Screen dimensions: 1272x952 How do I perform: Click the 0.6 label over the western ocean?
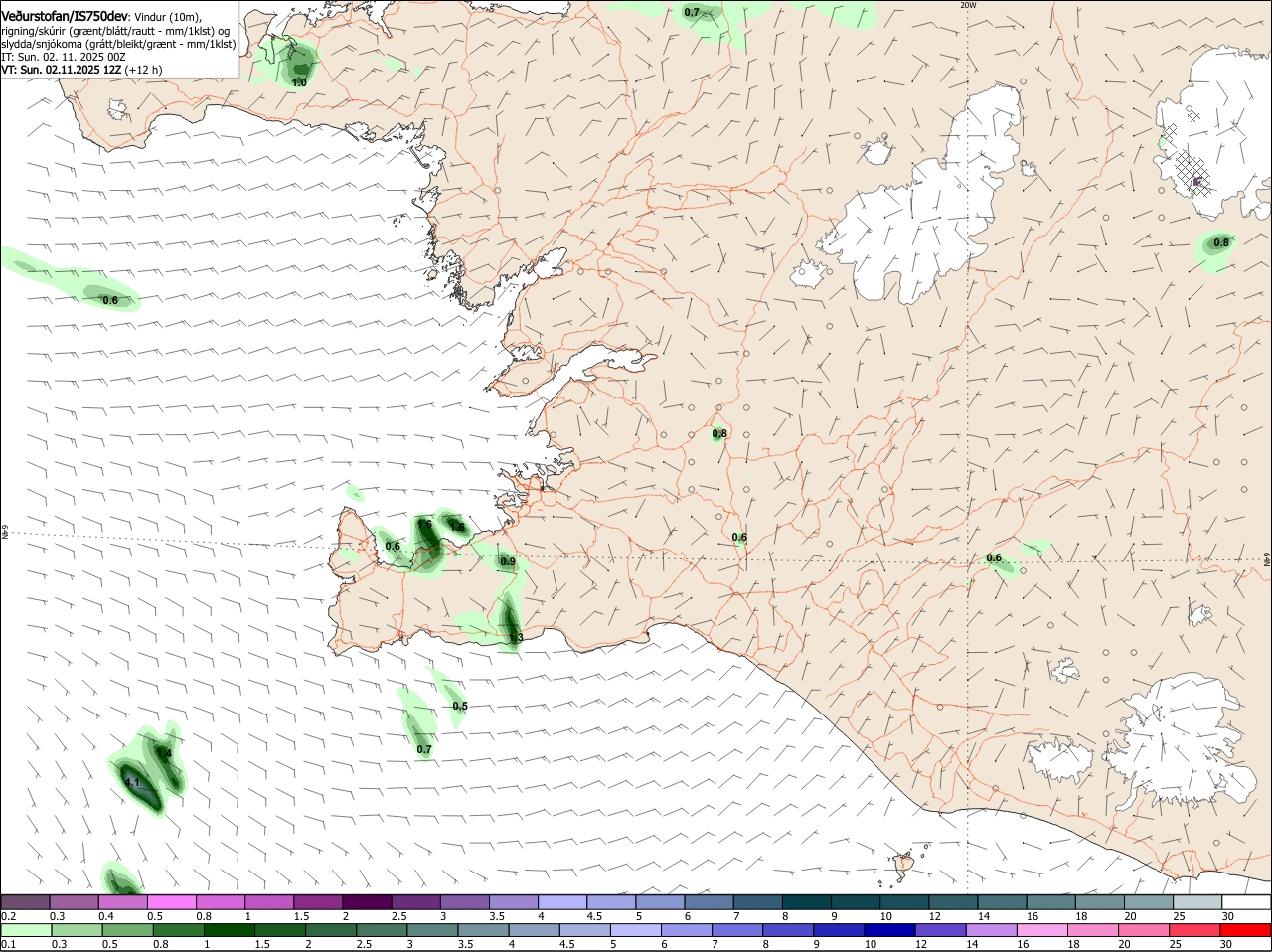pos(110,300)
